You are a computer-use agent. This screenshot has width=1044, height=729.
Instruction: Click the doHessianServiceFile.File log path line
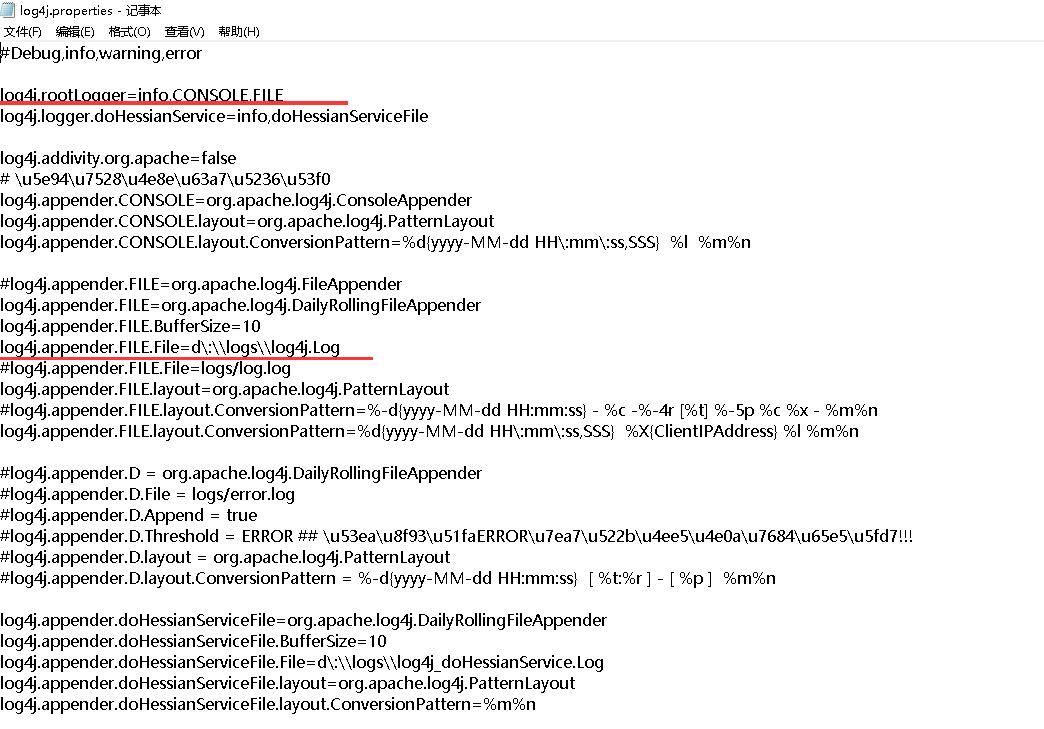[302, 662]
